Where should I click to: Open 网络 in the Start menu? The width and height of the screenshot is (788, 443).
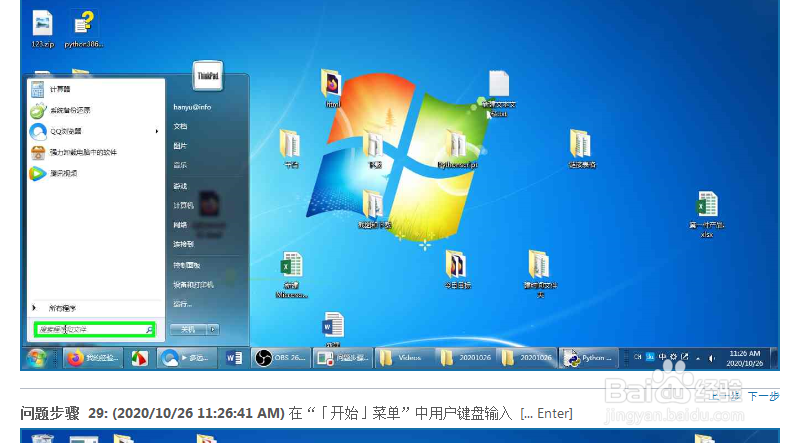(180, 225)
